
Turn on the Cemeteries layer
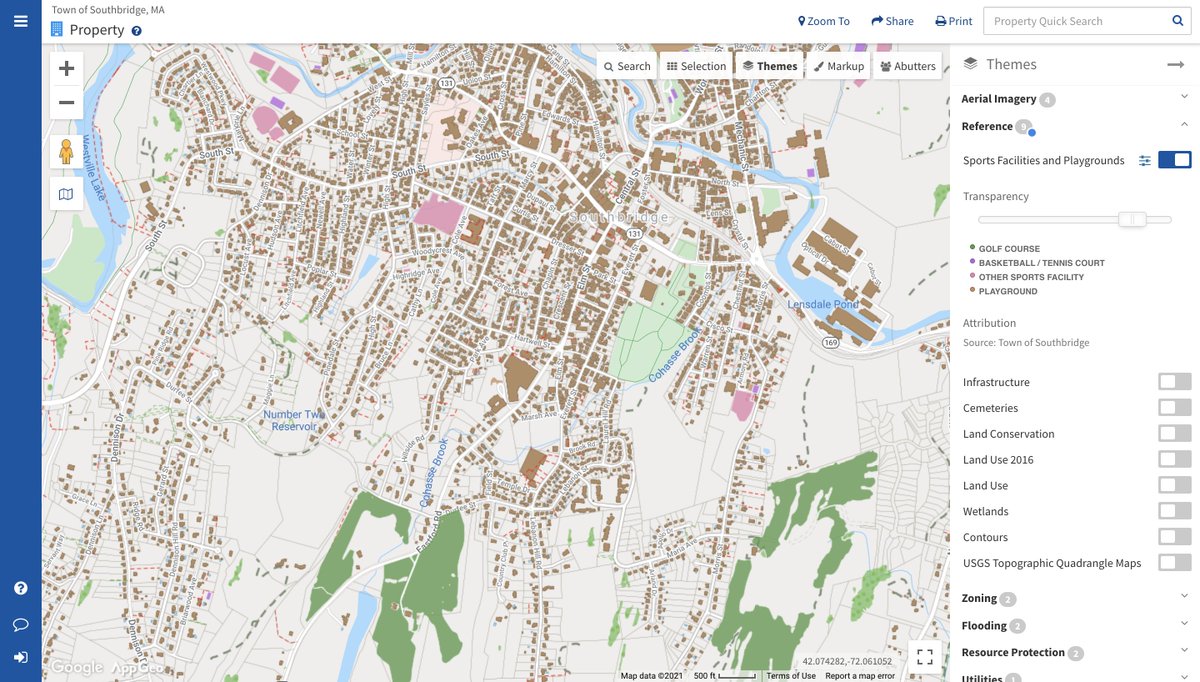click(1175, 408)
